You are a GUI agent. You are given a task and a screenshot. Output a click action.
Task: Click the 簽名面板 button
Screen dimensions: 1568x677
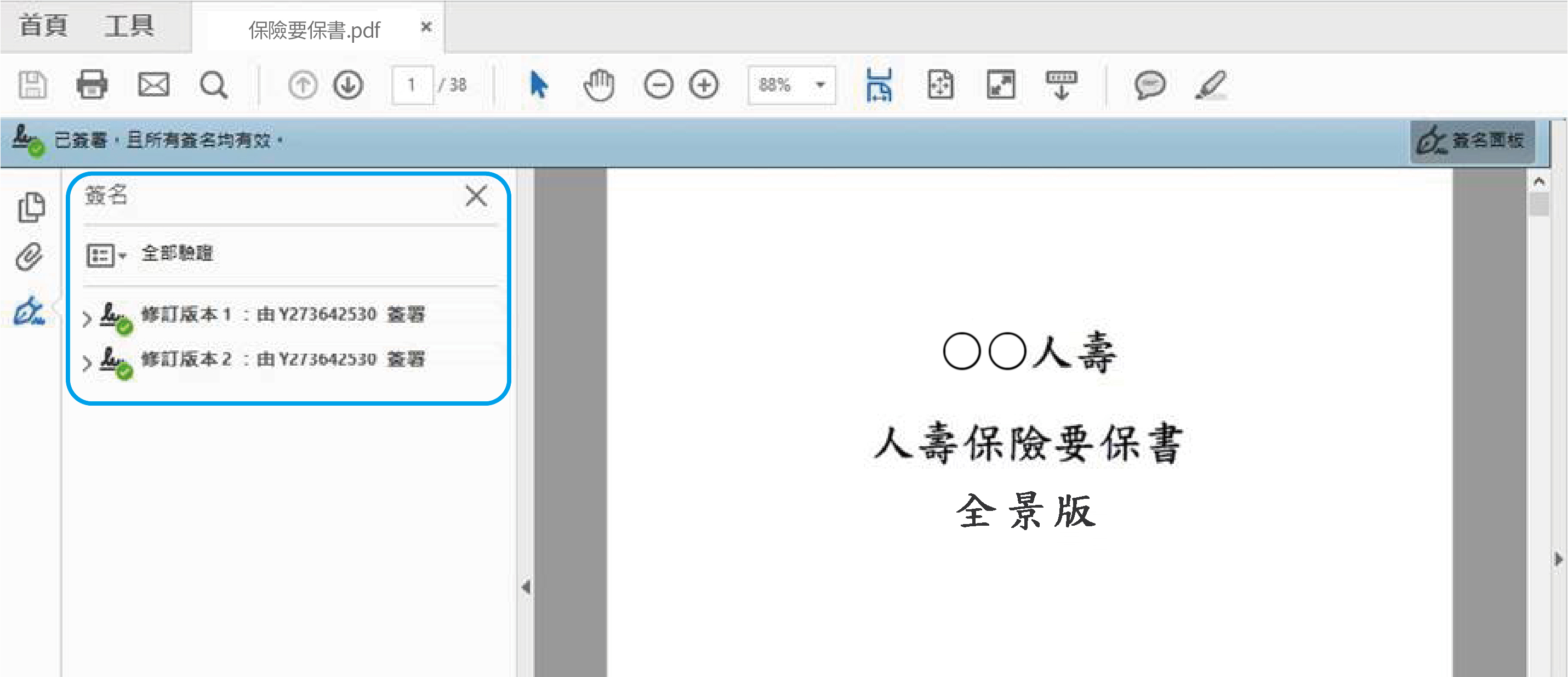click(x=1472, y=141)
